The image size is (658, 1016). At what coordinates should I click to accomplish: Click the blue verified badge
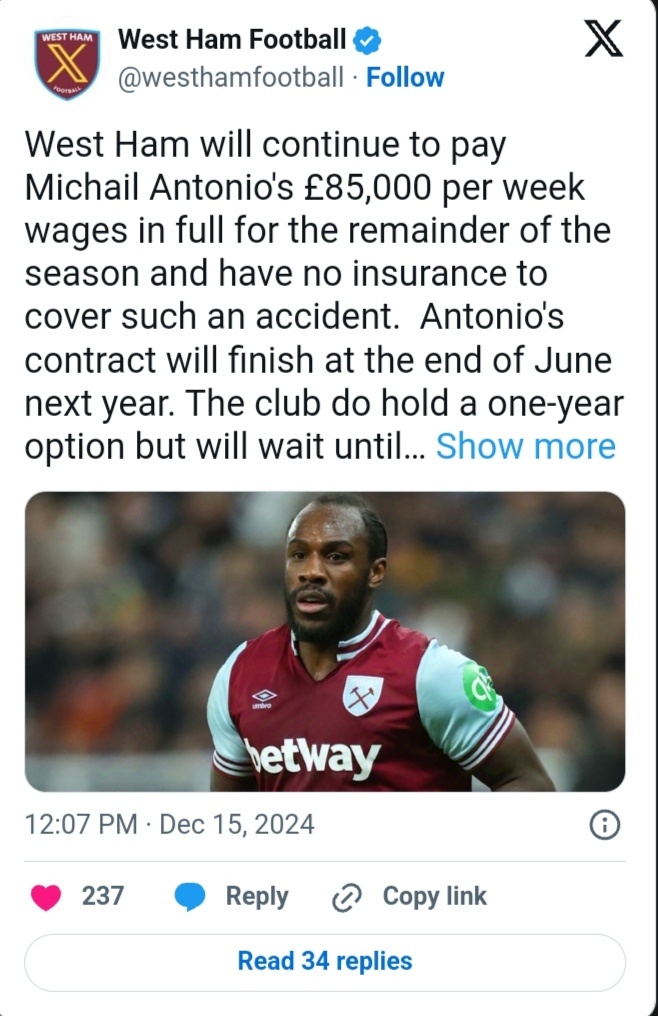[368, 41]
